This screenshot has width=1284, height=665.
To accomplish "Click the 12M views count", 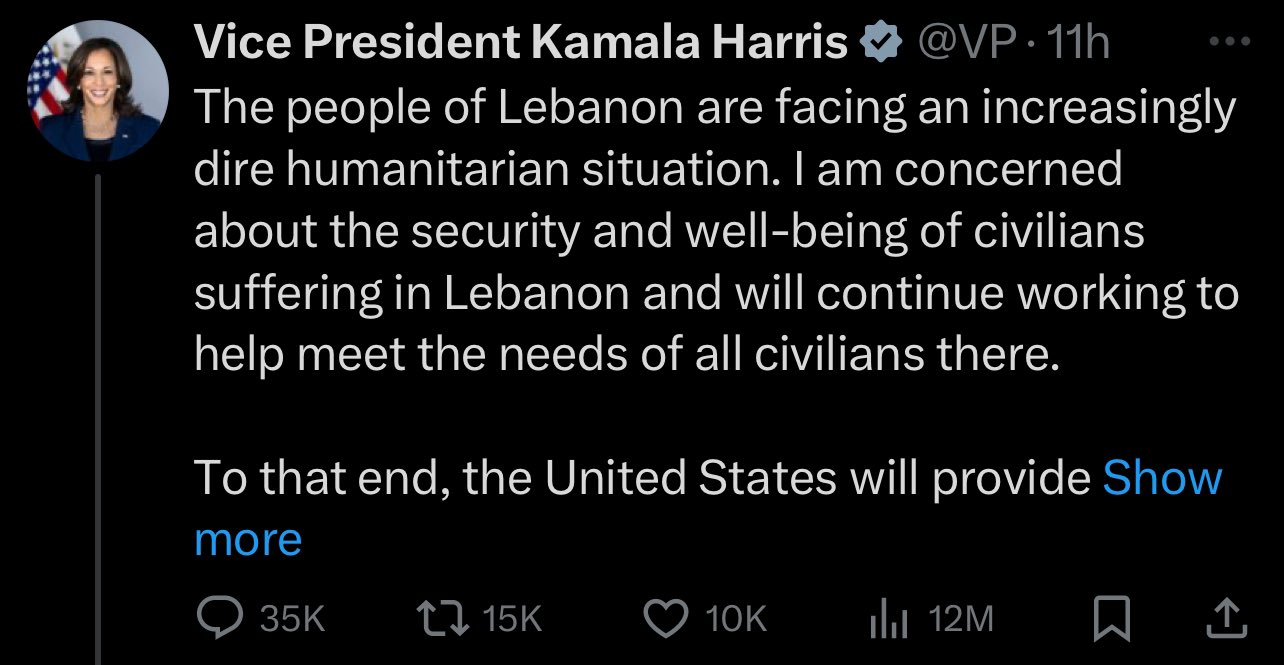I will pyautogui.click(x=961, y=620).
